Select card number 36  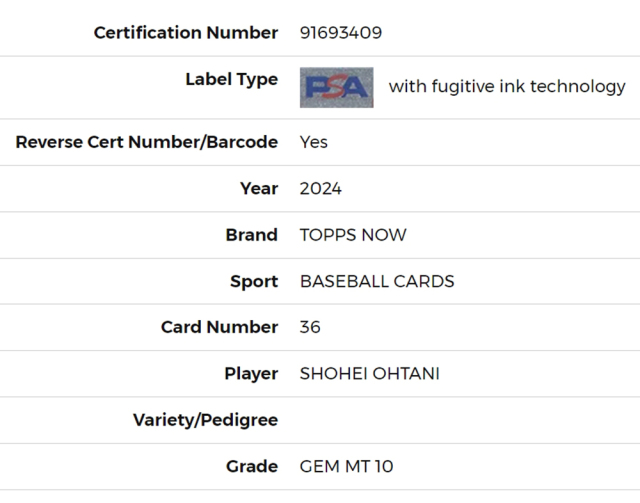[x=310, y=327]
